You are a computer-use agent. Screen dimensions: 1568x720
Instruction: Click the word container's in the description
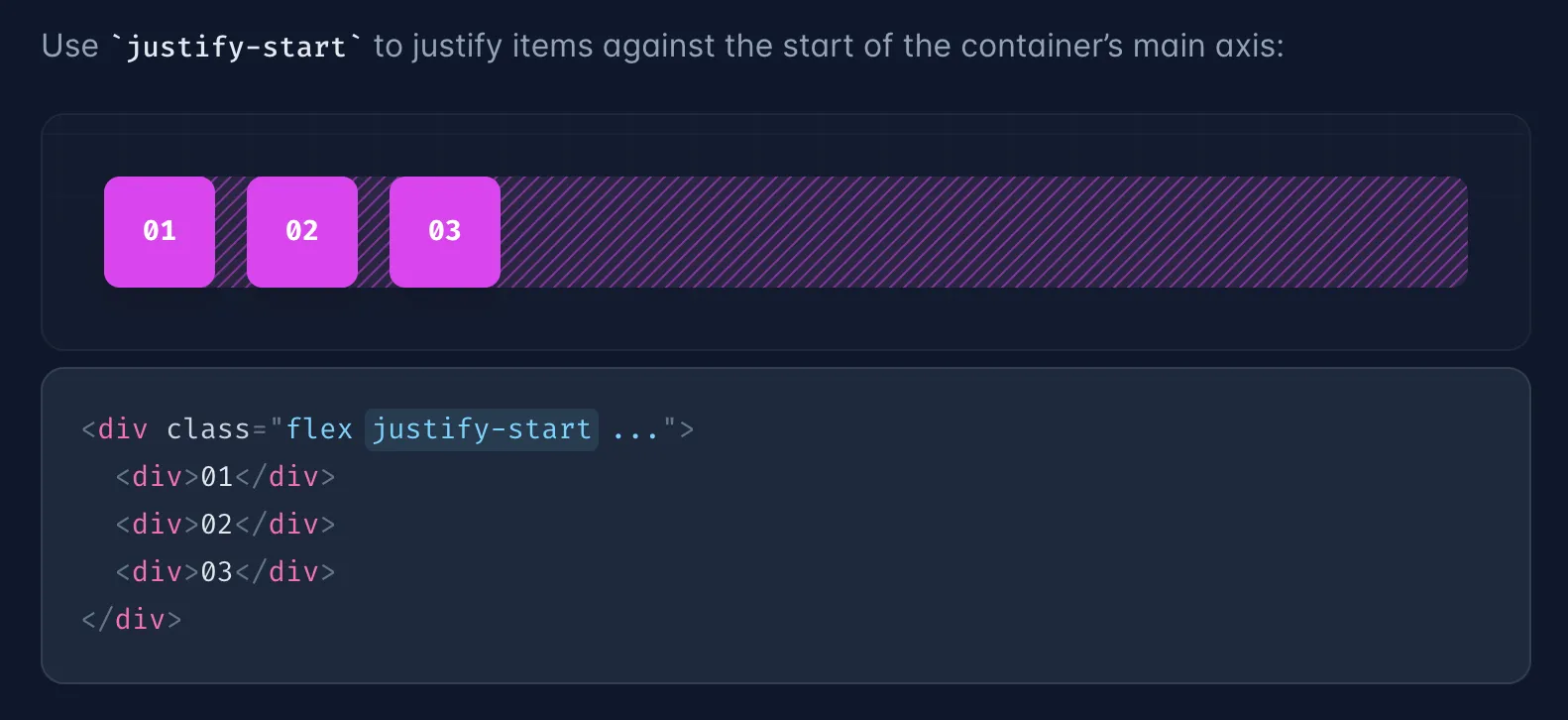1042,47
